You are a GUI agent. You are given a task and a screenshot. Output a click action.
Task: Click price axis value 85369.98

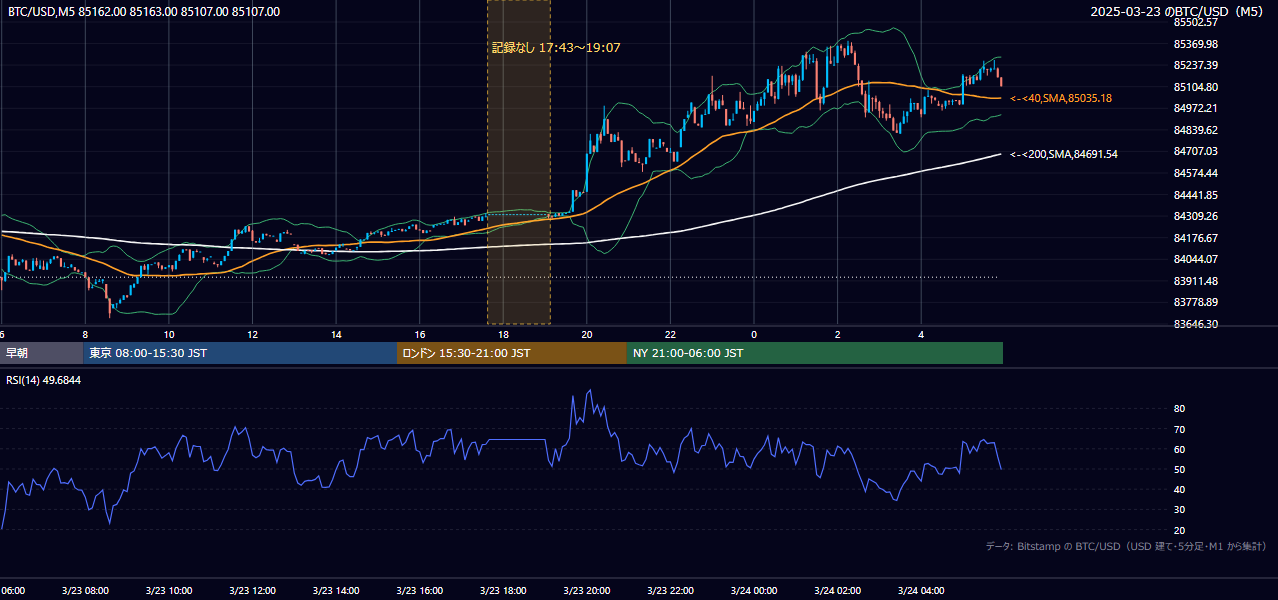(1195, 44)
